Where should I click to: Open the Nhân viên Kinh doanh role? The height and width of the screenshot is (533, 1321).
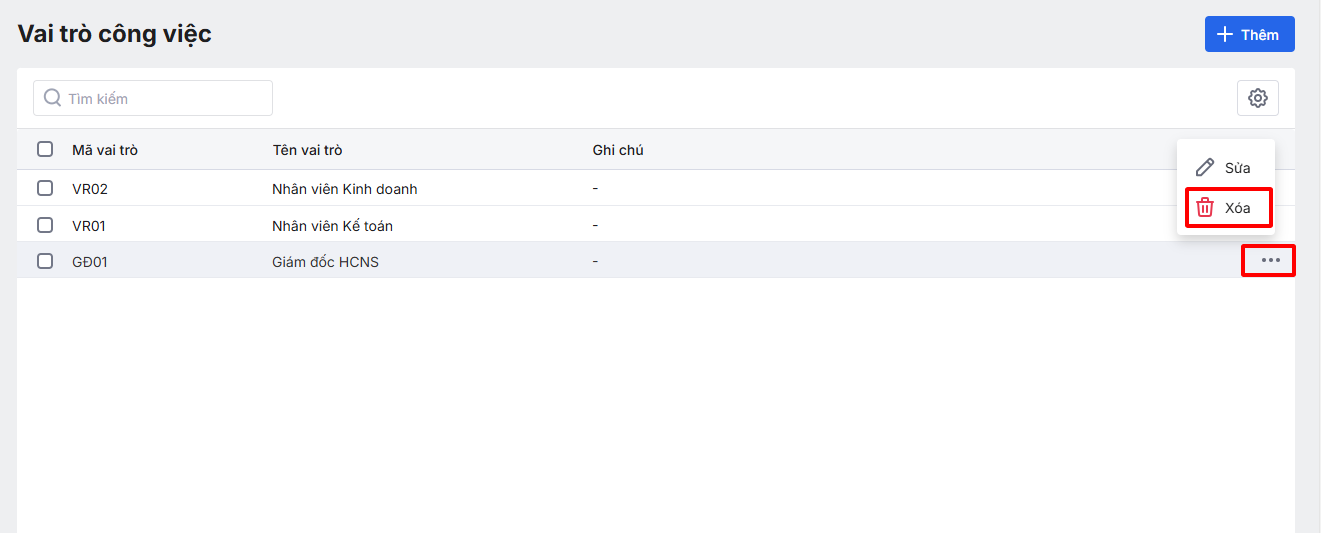[x=344, y=189]
